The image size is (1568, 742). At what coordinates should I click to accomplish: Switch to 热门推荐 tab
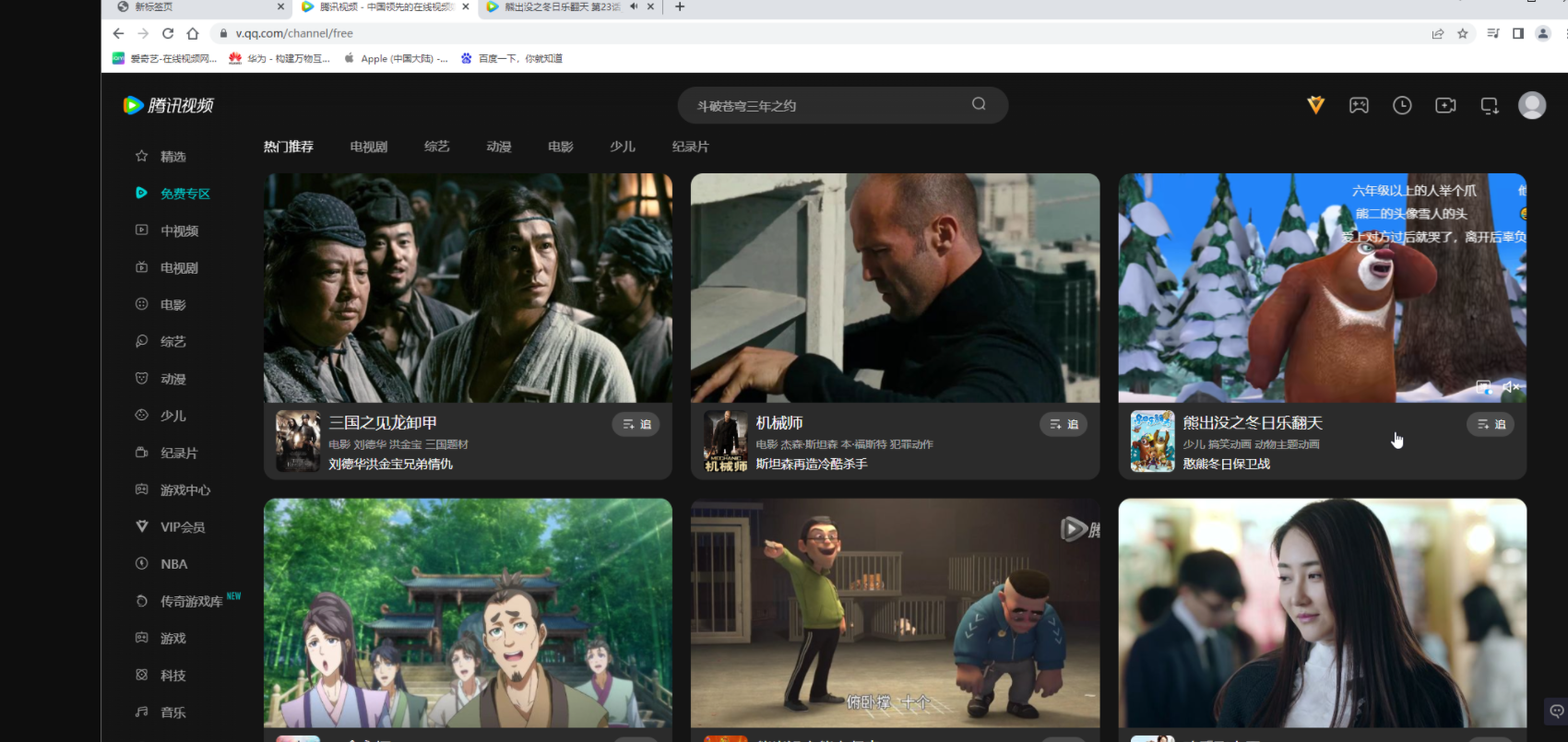(289, 147)
